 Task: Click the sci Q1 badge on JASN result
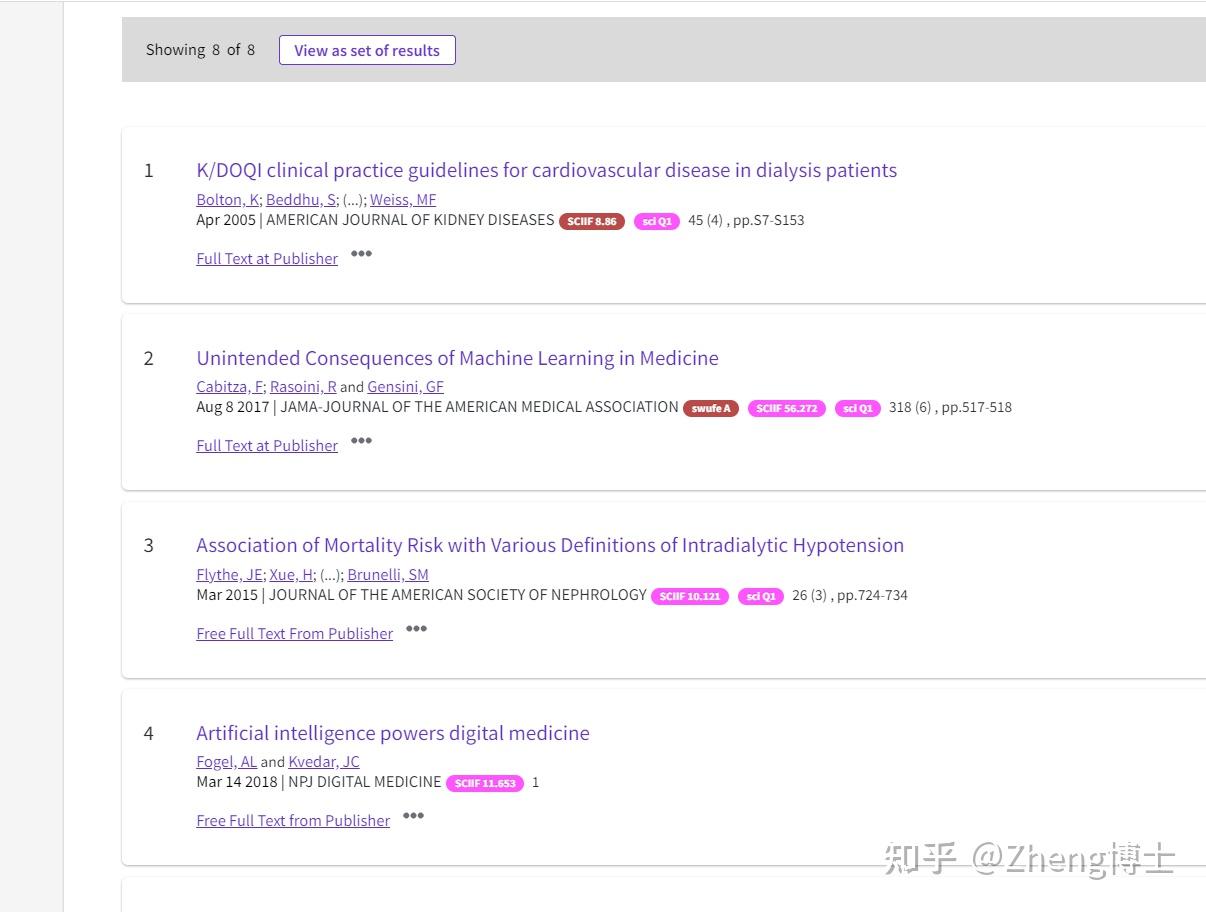pos(761,596)
